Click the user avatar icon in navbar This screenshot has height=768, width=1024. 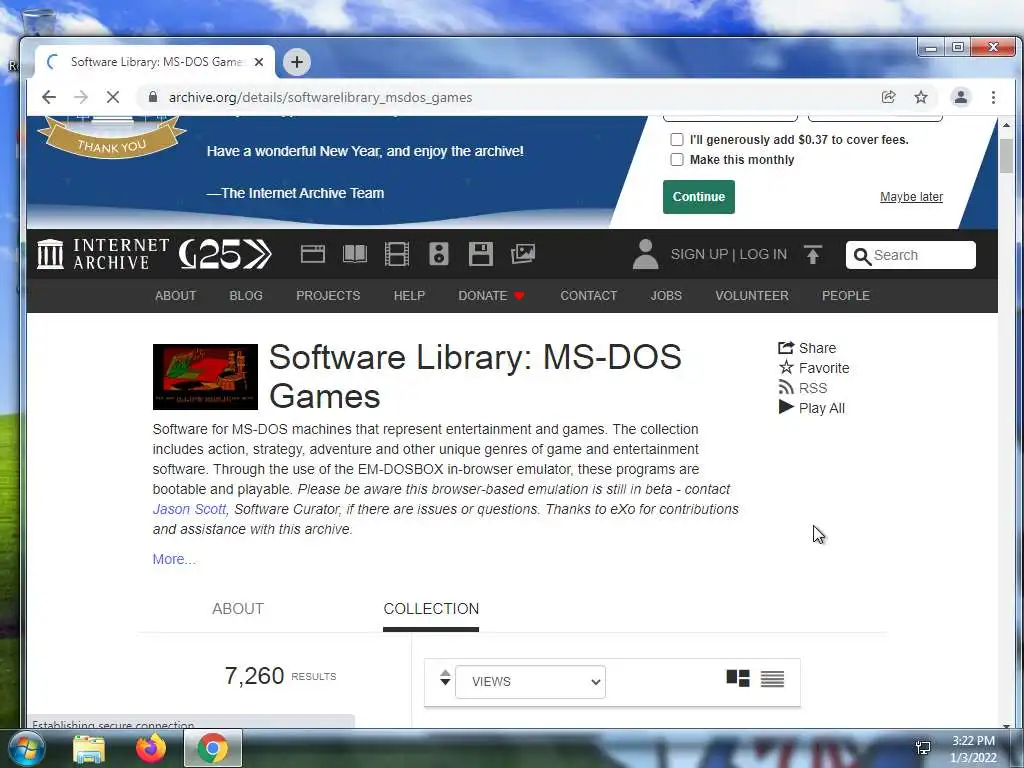(645, 254)
